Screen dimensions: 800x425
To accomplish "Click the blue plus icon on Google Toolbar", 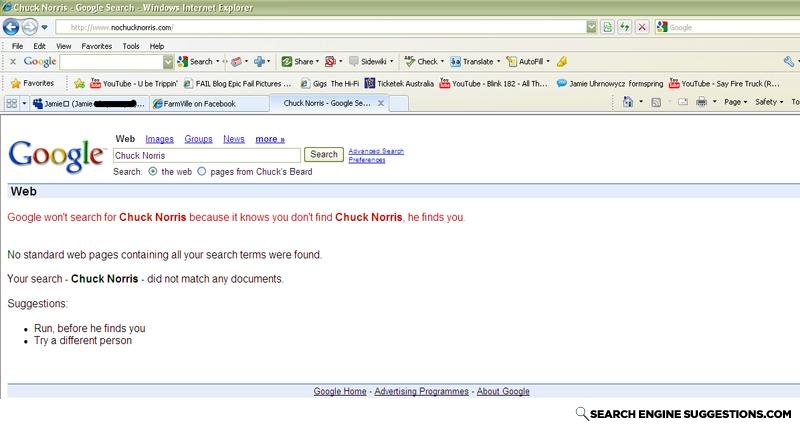I will (260, 62).
